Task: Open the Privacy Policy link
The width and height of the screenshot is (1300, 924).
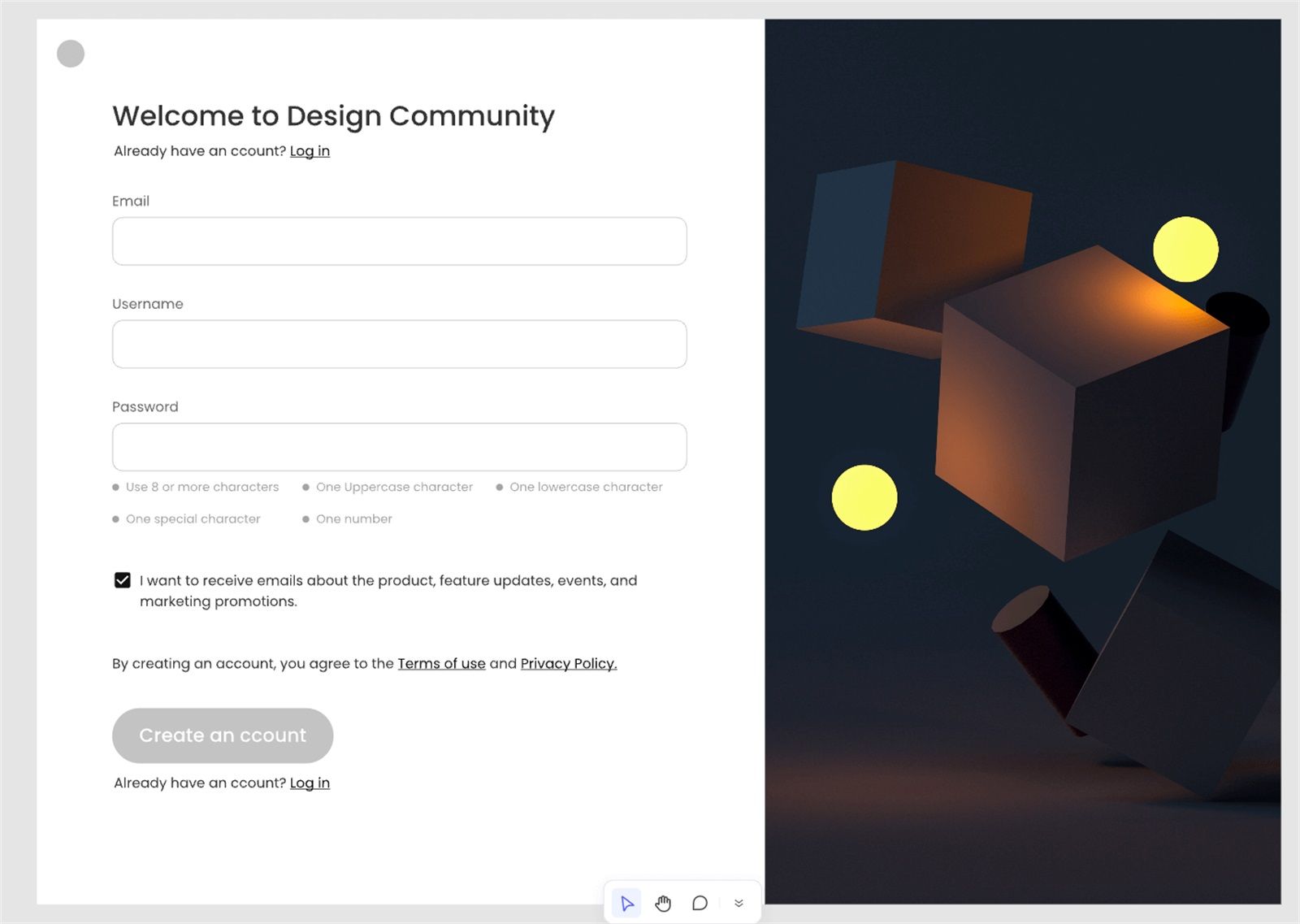Action: [x=569, y=663]
